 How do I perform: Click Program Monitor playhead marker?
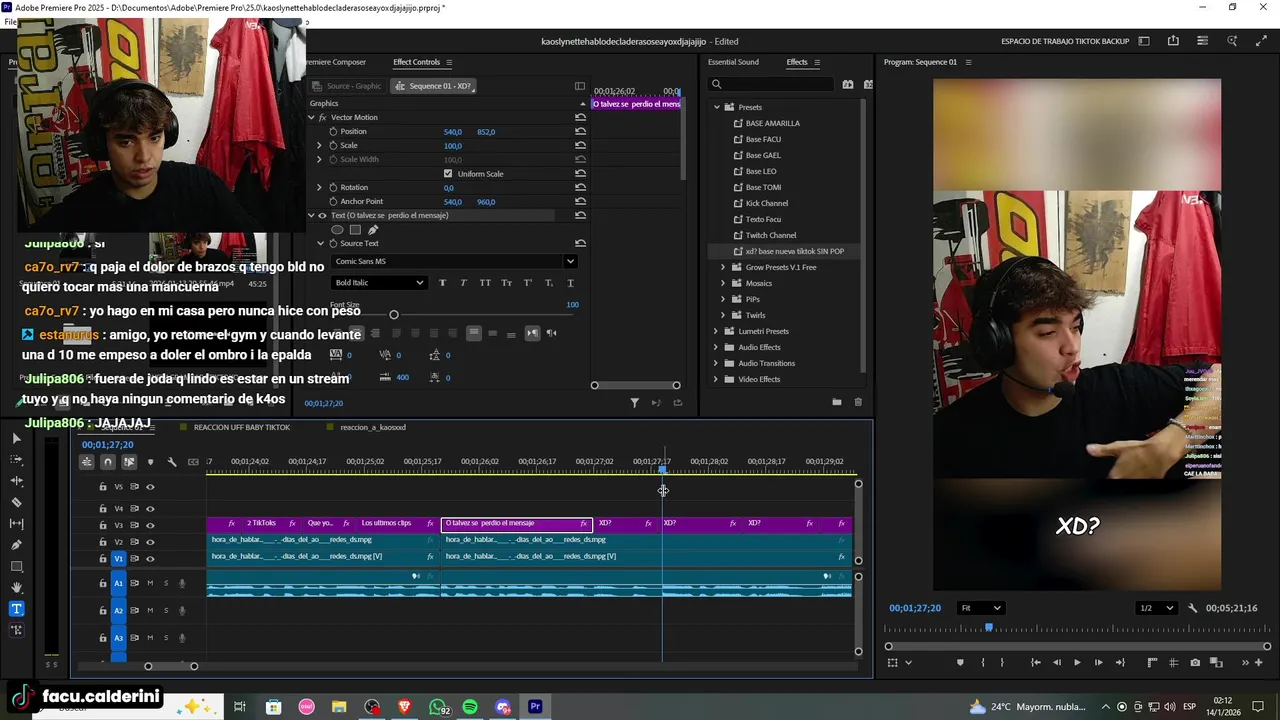coord(988,627)
